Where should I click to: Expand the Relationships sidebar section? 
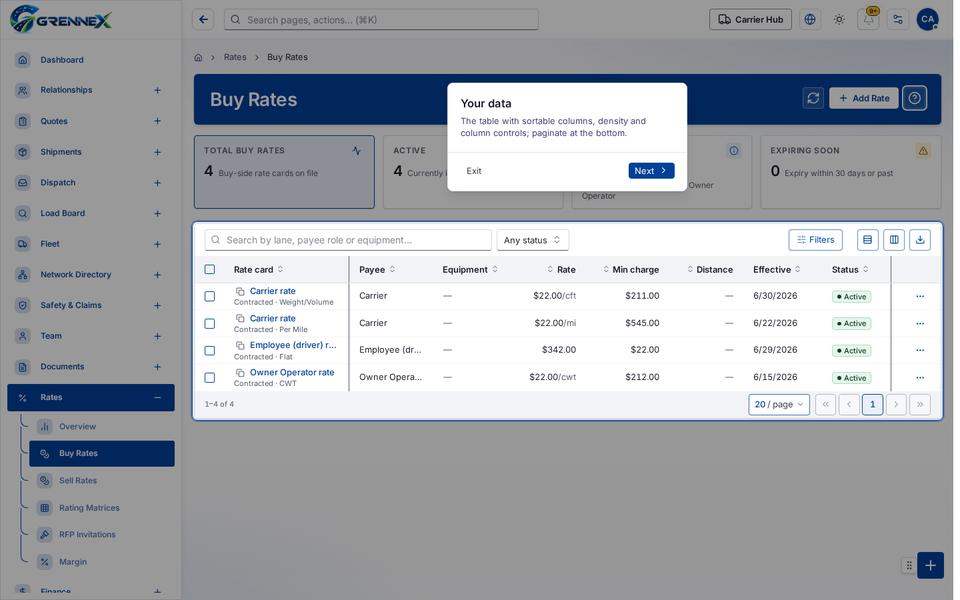point(157,90)
